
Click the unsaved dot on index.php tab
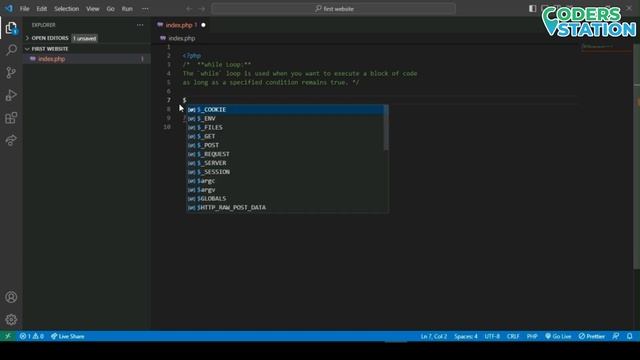tap(203, 25)
